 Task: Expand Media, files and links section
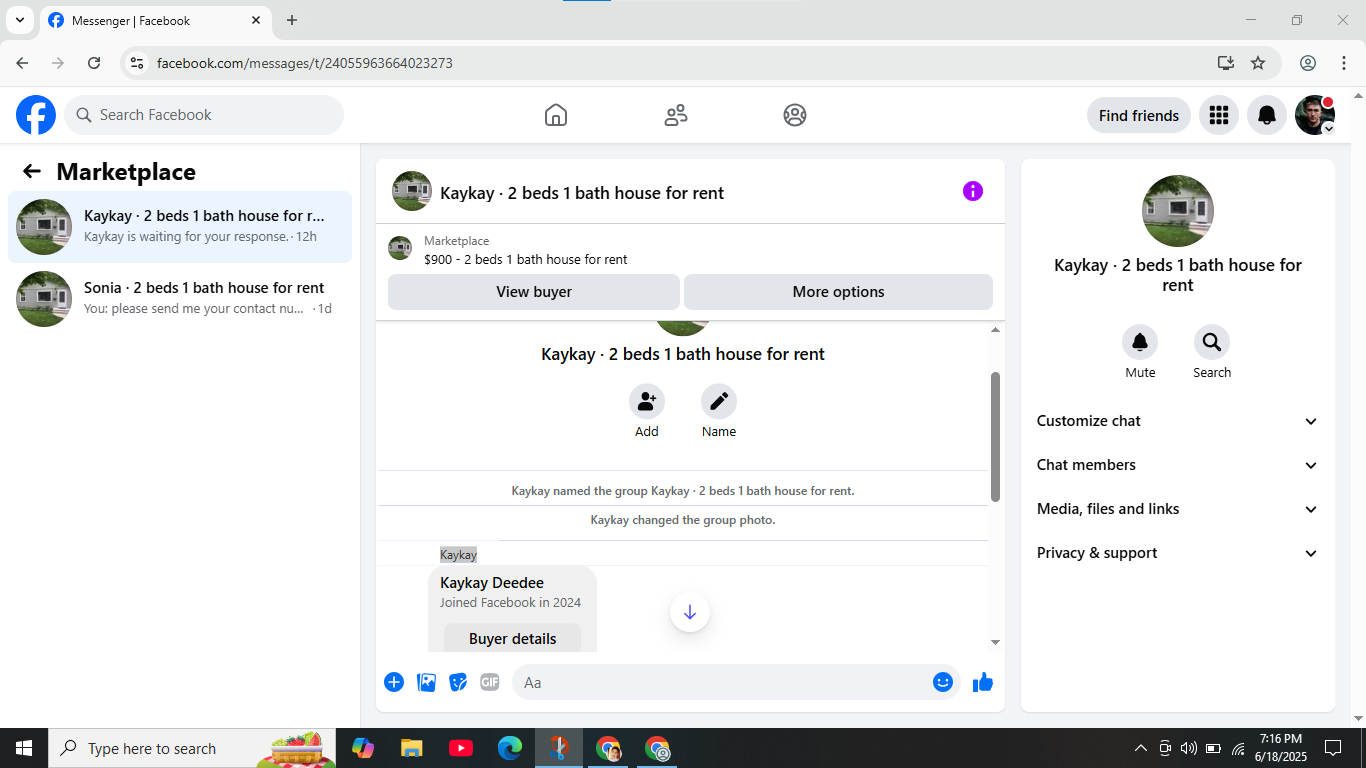[x=1178, y=509]
